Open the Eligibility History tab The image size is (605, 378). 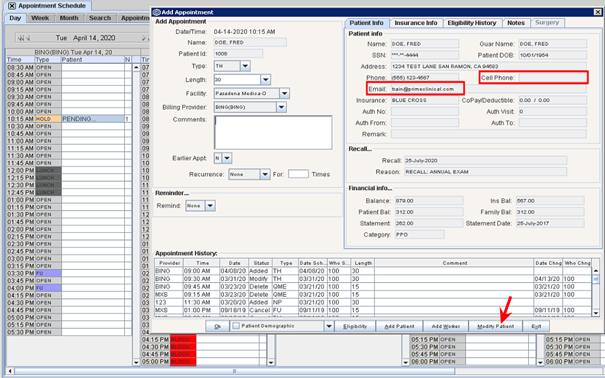(x=472, y=23)
